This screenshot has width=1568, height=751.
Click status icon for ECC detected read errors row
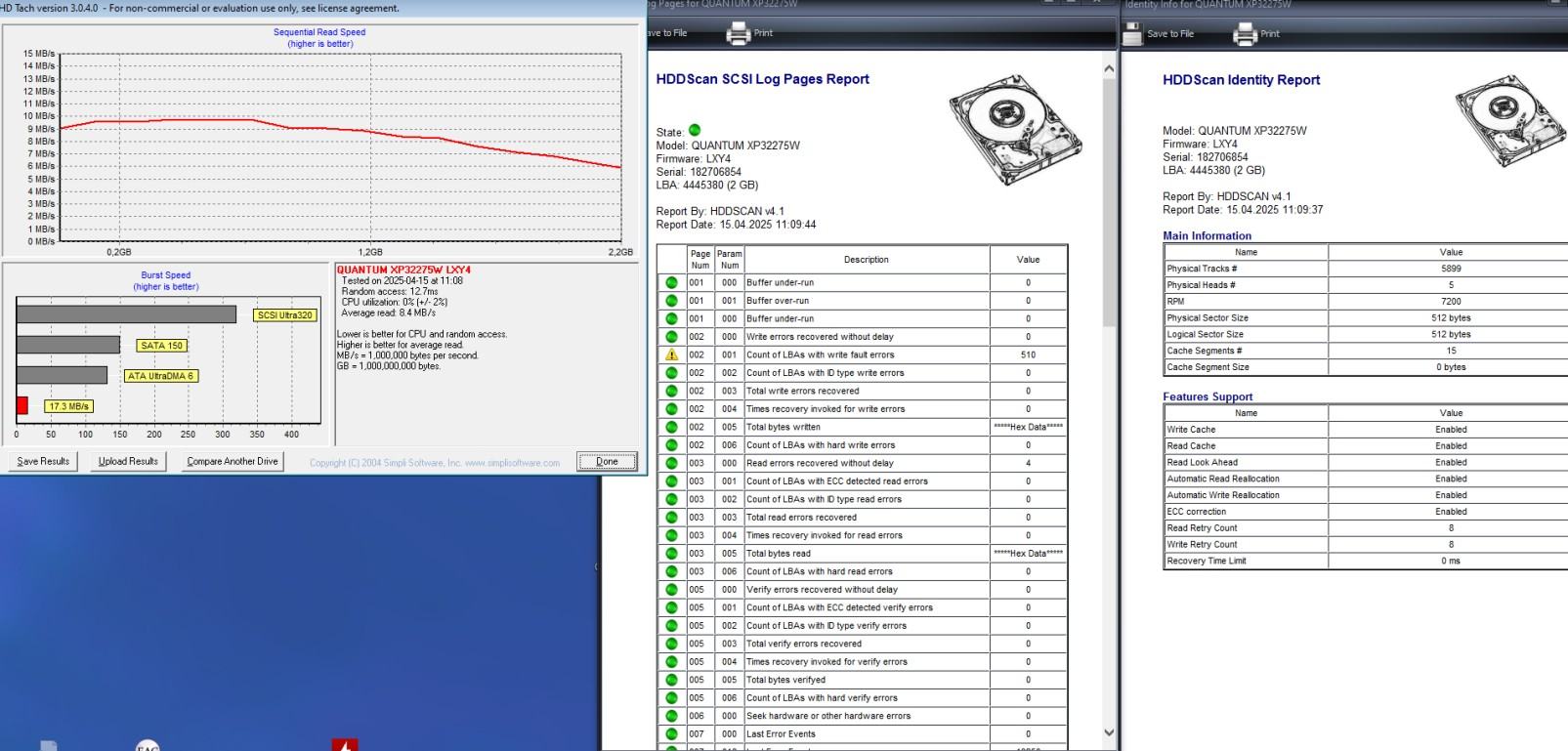[x=671, y=480]
